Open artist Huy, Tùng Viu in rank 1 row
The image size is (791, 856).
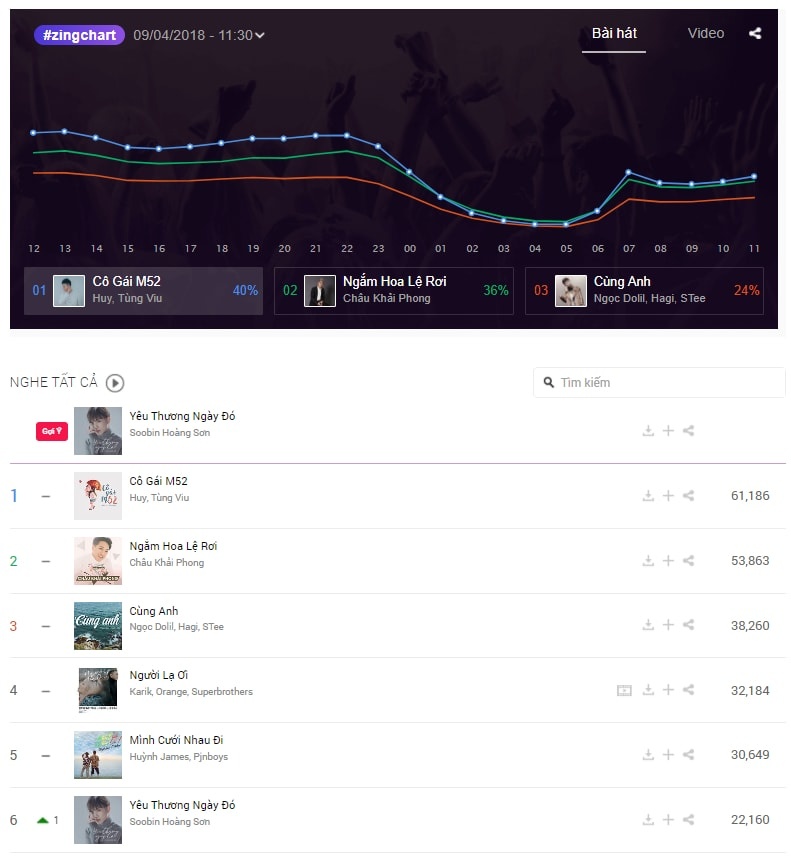[159, 498]
